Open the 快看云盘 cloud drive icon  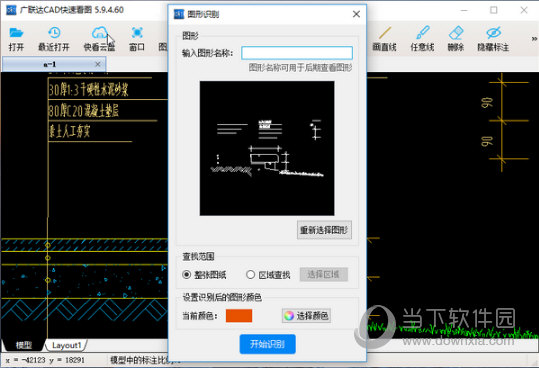pos(100,39)
